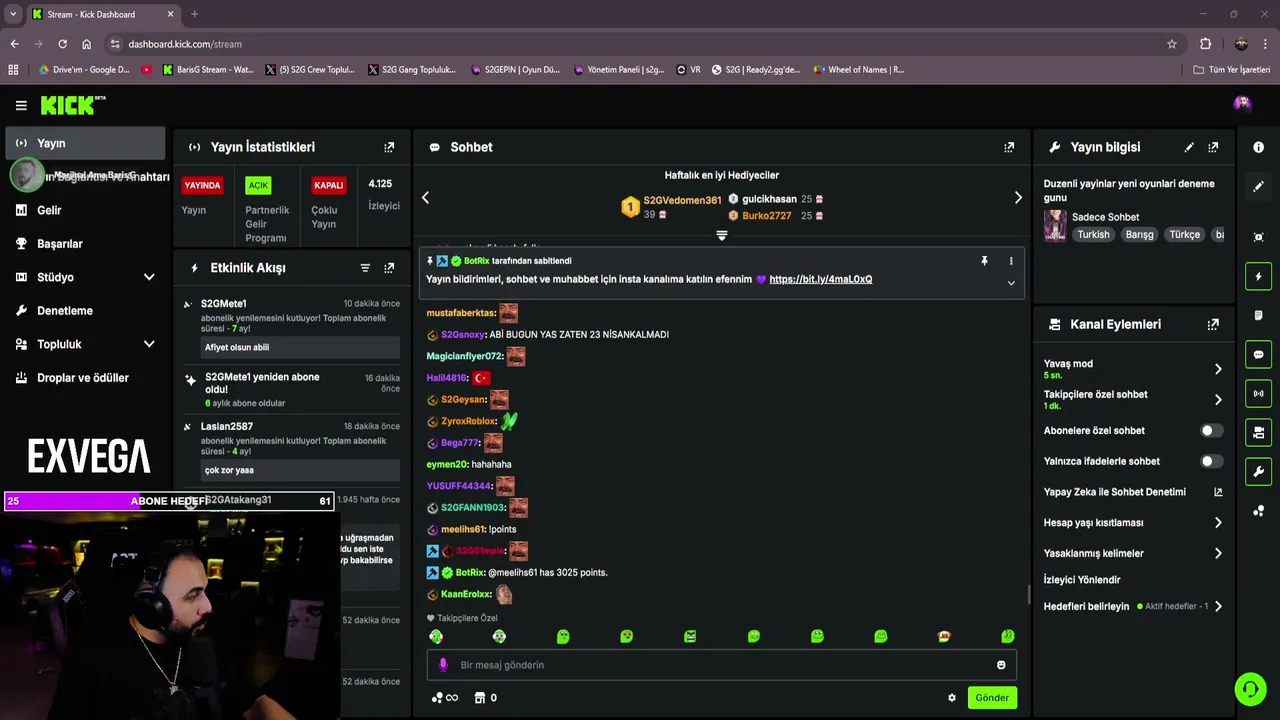
Task: Switch to the Stream - Kick Dashboard browser tab
Action: coord(103,14)
